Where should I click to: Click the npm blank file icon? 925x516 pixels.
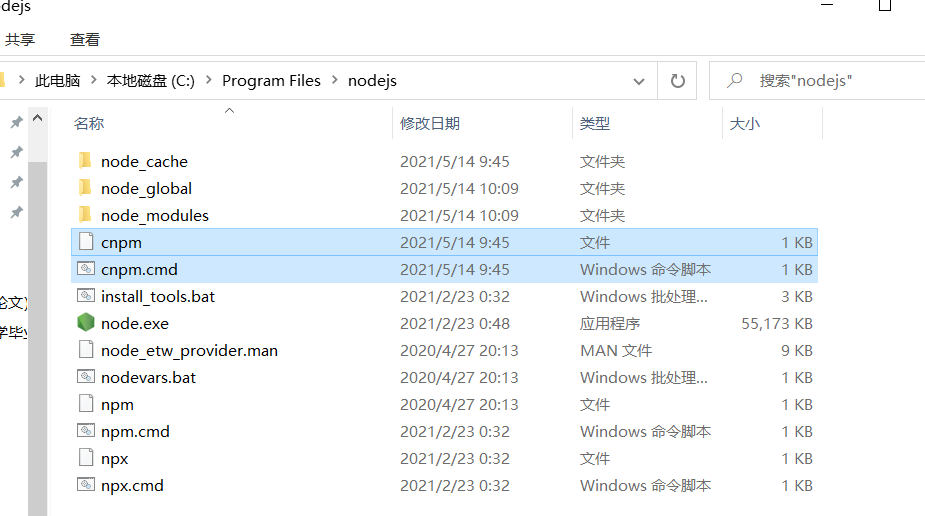point(86,404)
